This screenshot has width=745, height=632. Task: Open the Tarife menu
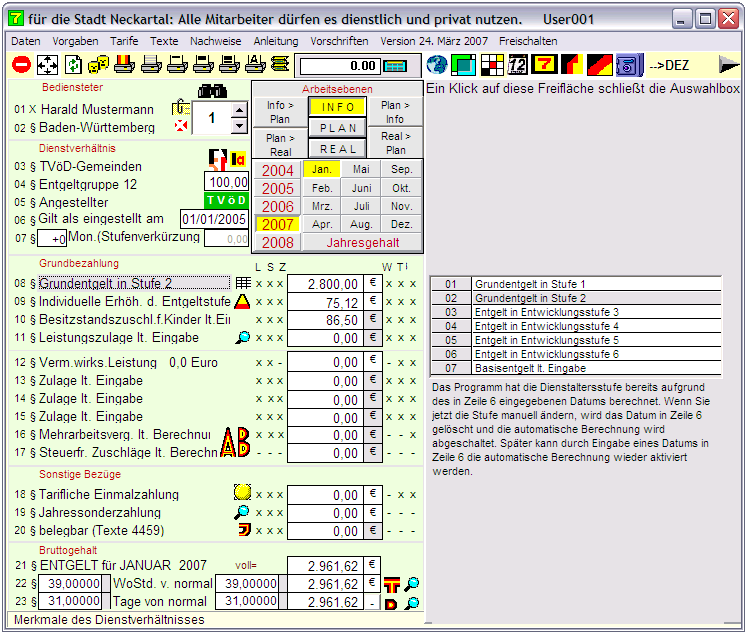coord(124,41)
